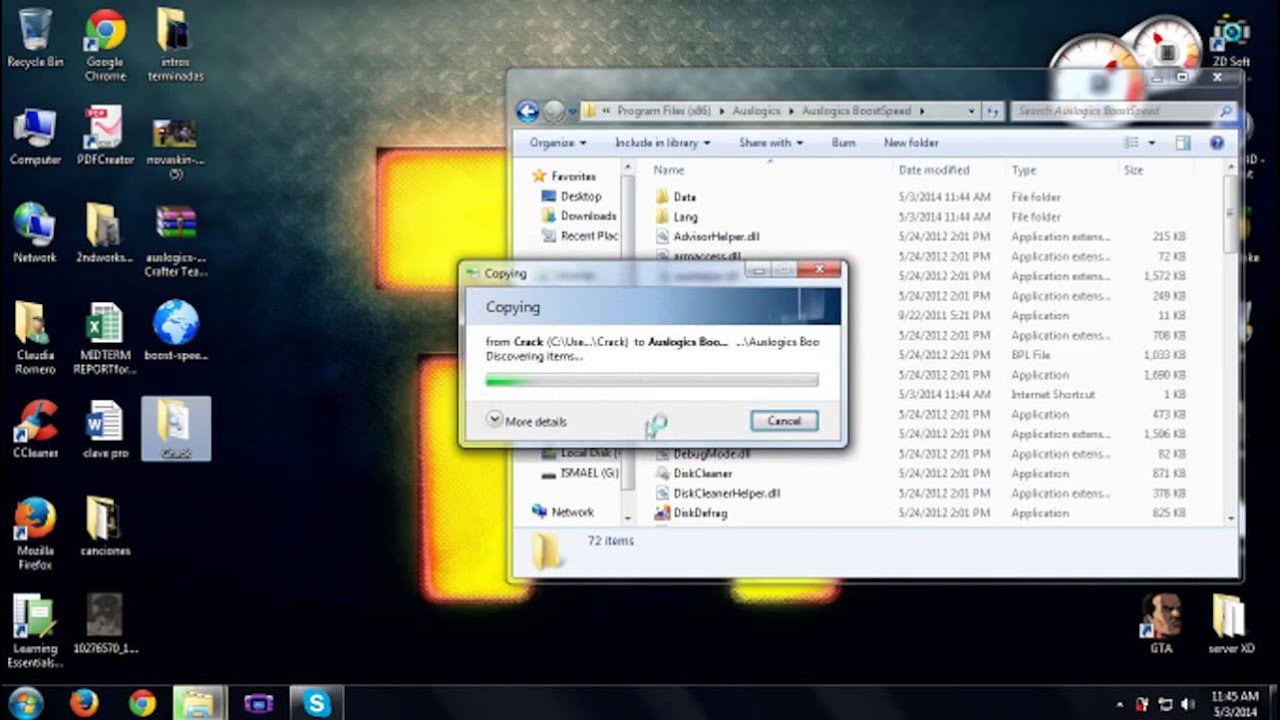Click the Explorer help question mark icon

point(1217,143)
